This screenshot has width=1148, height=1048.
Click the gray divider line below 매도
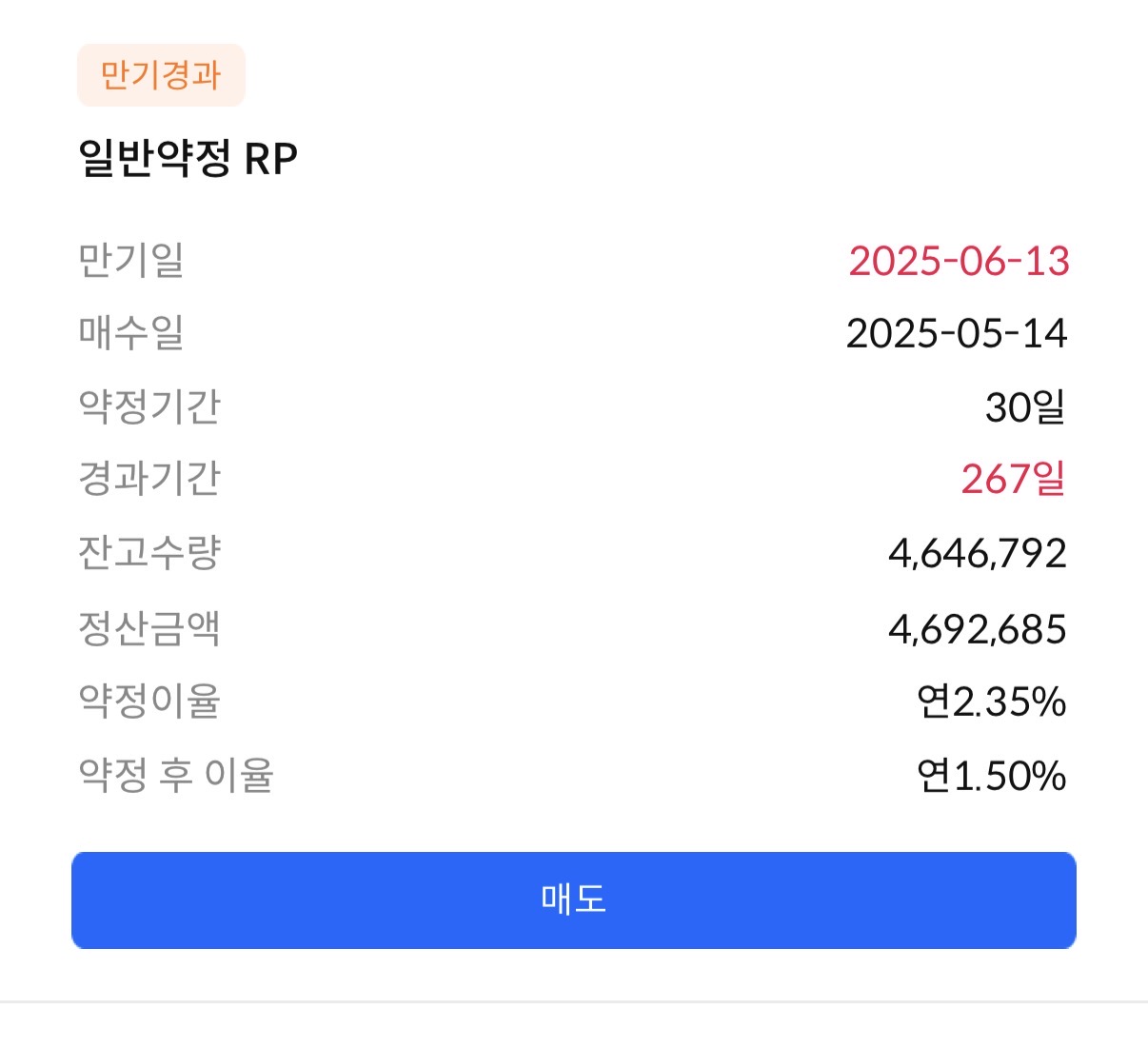point(574,1001)
